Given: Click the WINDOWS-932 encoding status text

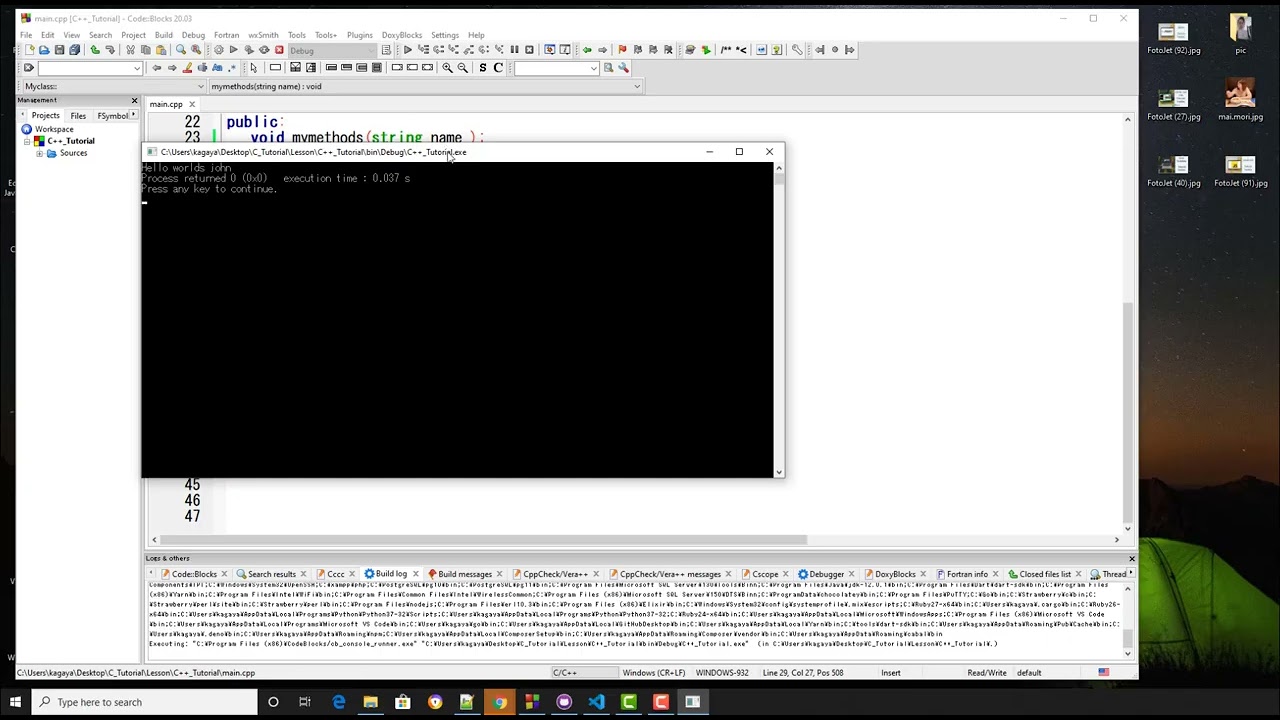Looking at the screenshot, I should (722, 673).
